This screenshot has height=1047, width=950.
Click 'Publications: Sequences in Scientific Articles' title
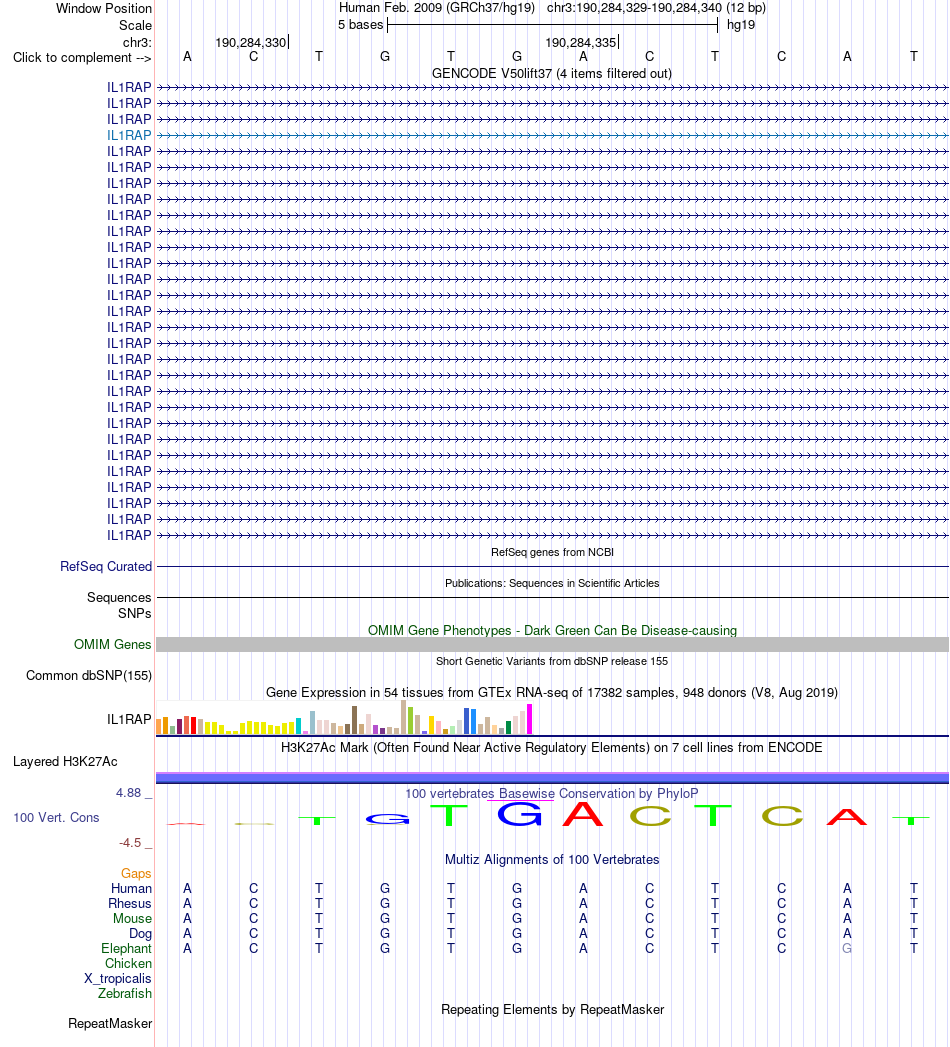[552, 583]
